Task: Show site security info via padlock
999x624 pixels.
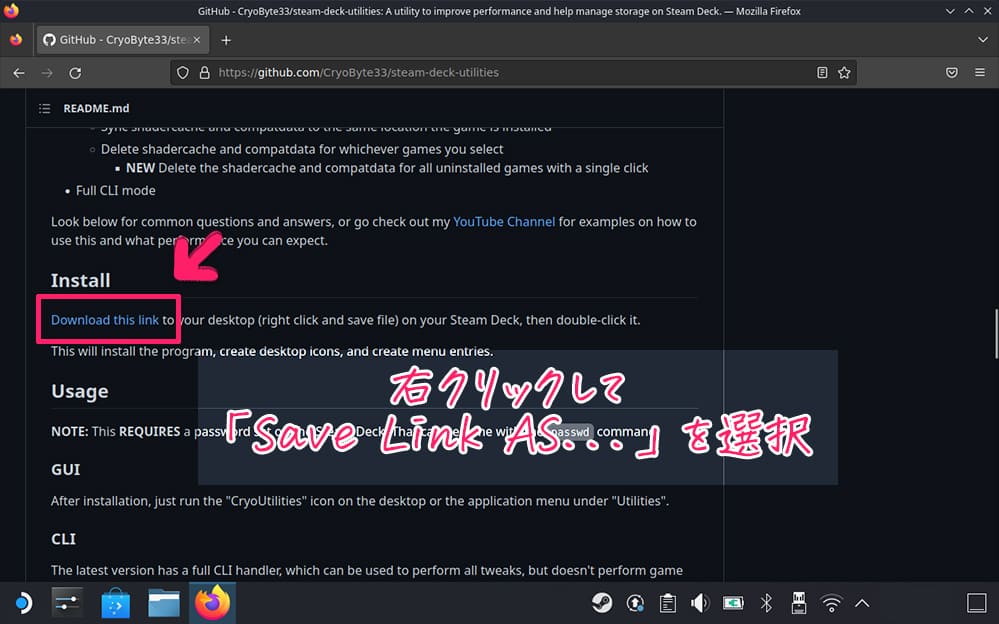Action: (x=205, y=73)
